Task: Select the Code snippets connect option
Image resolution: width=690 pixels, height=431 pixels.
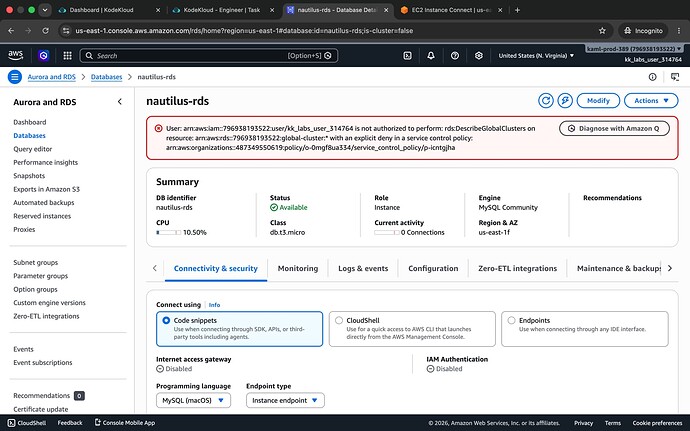Action: (x=239, y=329)
